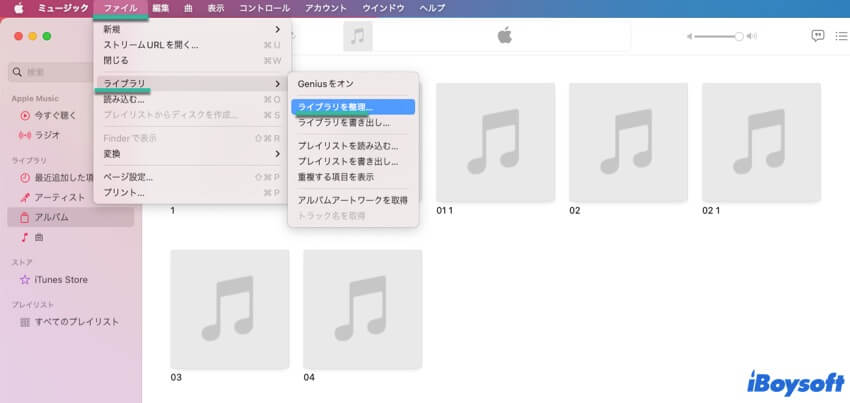This screenshot has height=403, width=850.
Task: Select ライブラリを整理 in submenu
Action: (x=353, y=107)
